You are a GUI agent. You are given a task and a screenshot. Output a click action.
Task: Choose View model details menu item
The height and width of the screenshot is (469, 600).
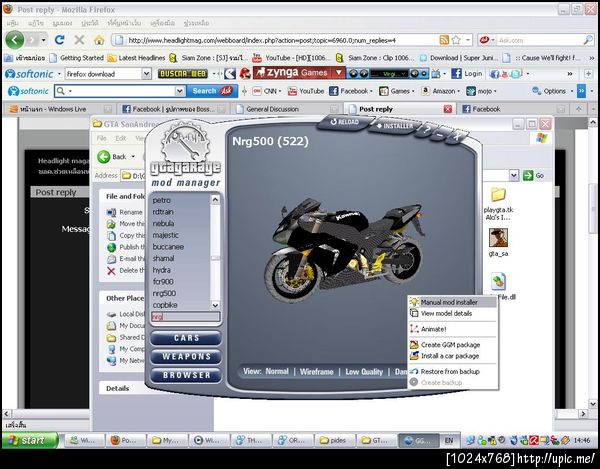pyautogui.click(x=453, y=313)
